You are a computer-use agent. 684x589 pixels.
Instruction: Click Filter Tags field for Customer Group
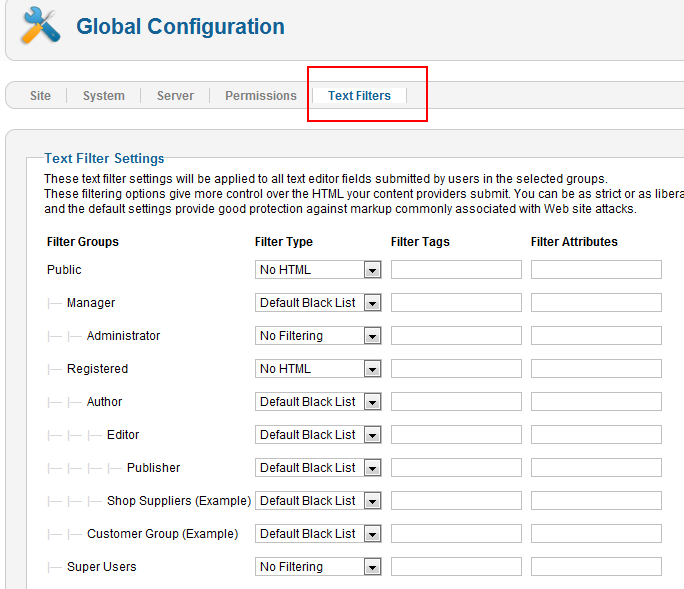coord(456,534)
